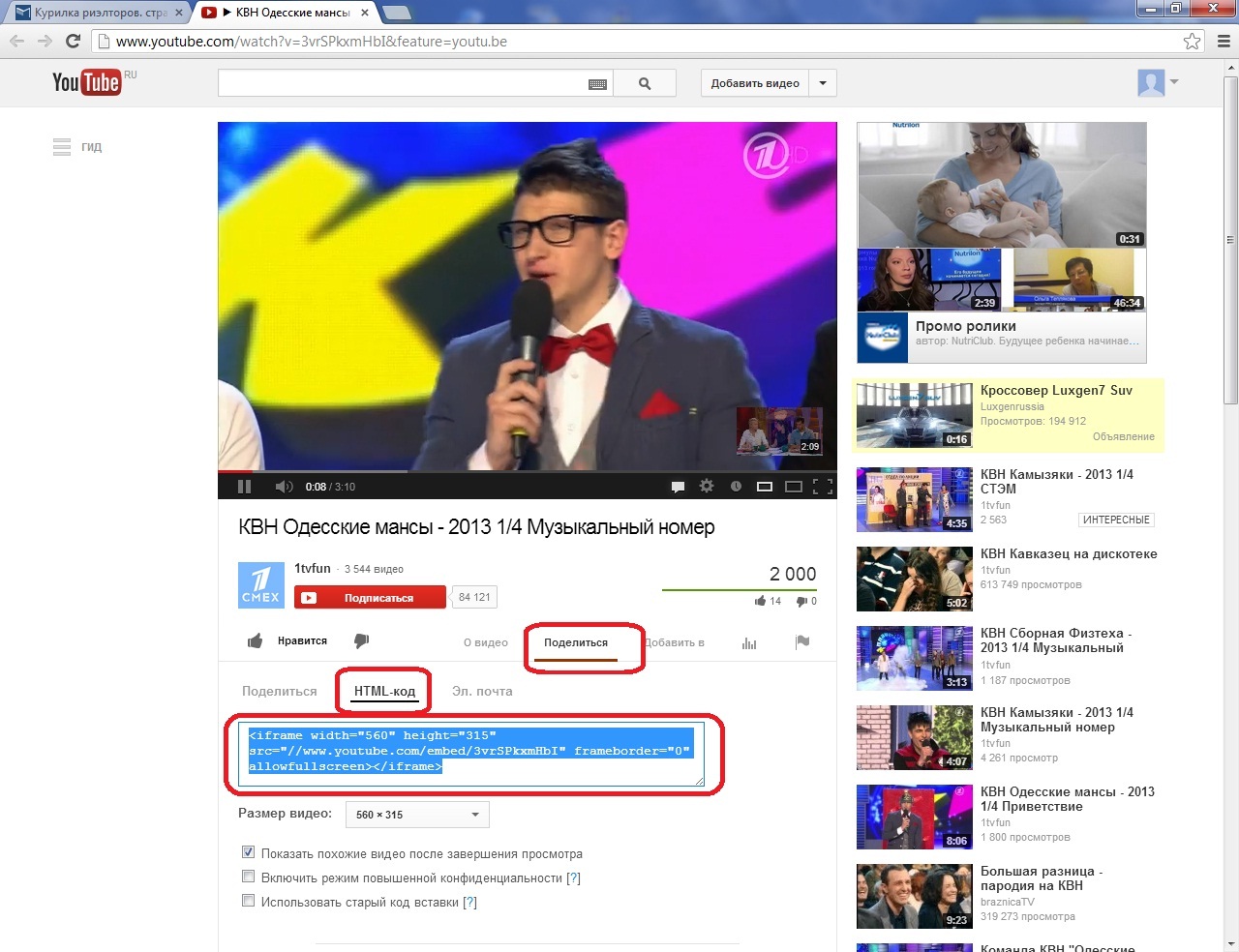Pause the video playback
Image resolution: width=1239 pixels, height=952 pixels.
[x=244, y=487]
